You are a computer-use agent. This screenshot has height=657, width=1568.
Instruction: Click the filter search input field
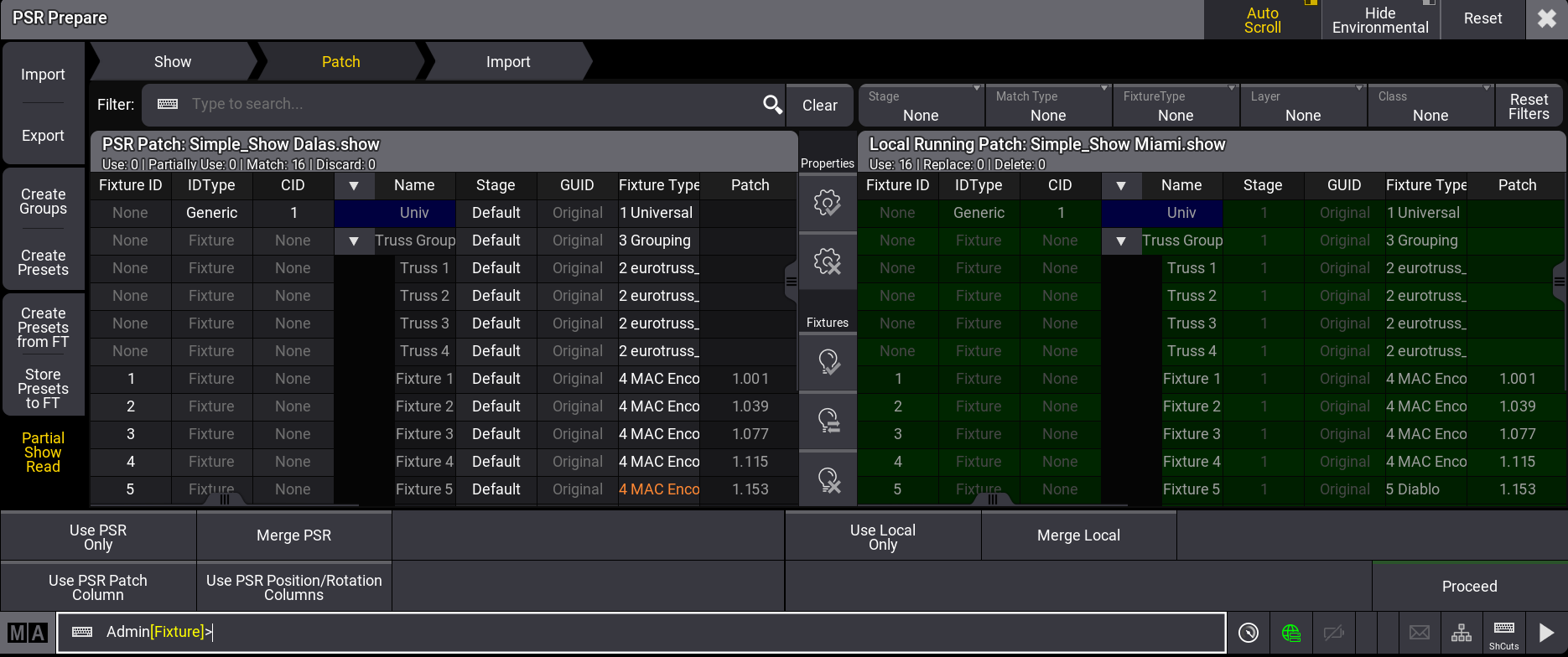[464, 105]
